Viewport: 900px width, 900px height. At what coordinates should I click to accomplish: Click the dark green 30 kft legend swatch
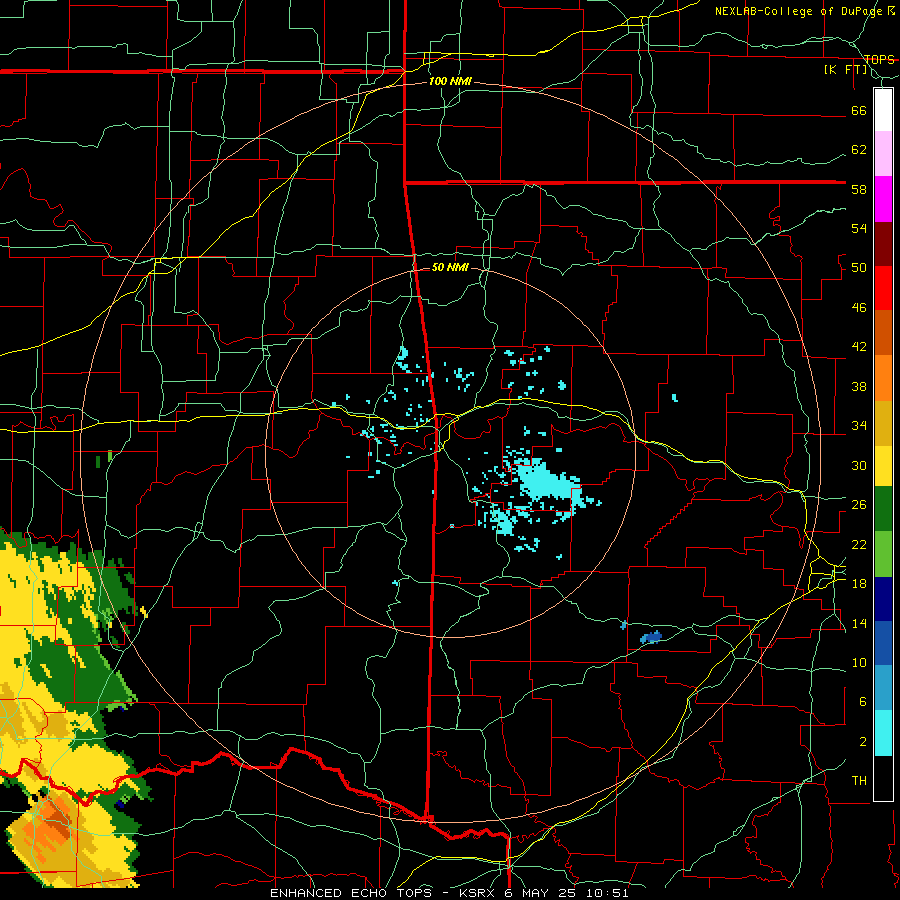tap(883, 509)
